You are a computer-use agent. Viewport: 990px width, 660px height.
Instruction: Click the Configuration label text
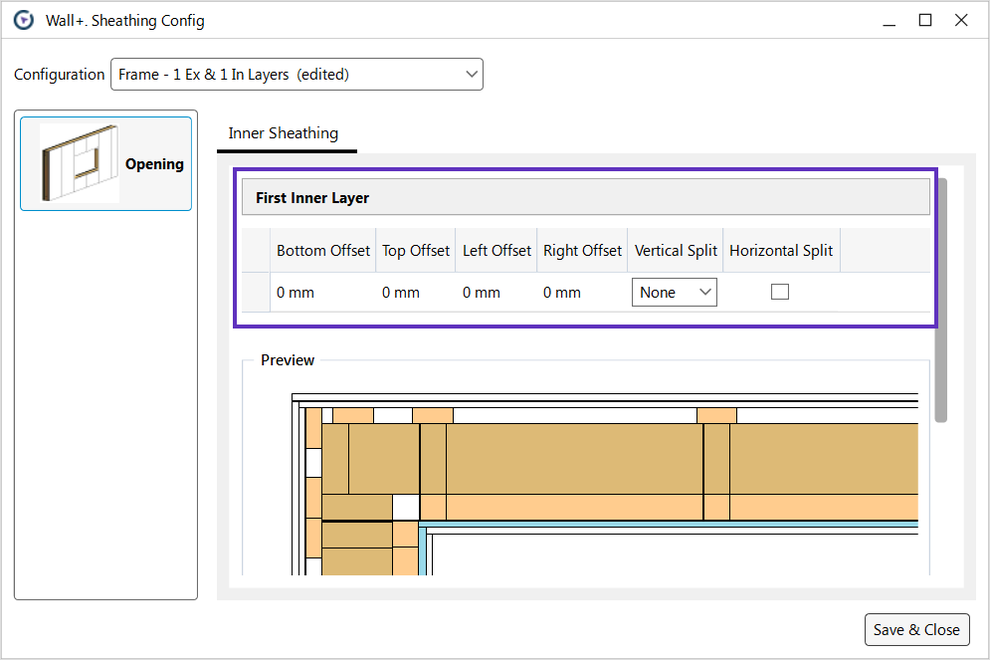59,75
